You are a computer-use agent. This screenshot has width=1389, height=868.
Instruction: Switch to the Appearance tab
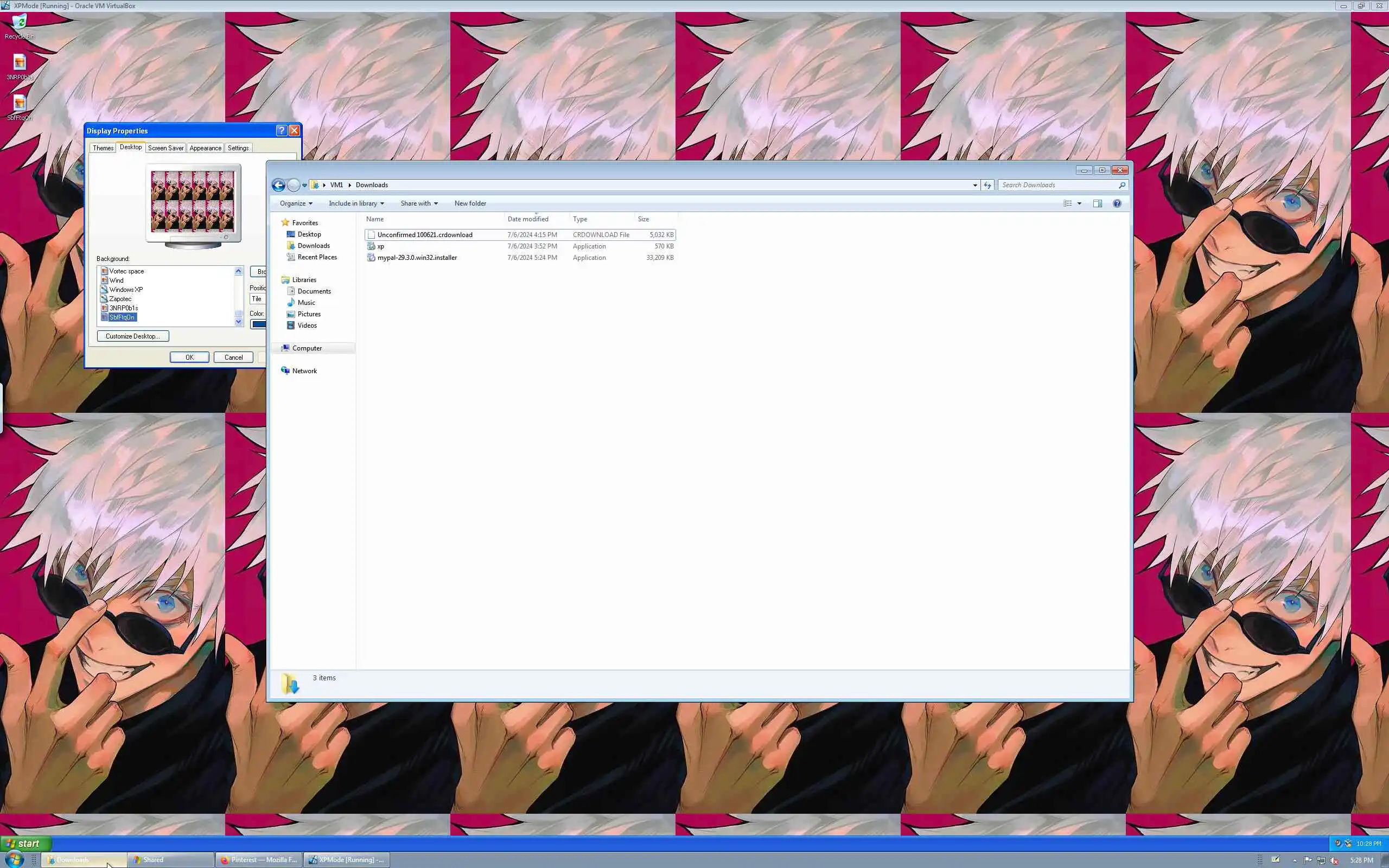pos(205,148)
